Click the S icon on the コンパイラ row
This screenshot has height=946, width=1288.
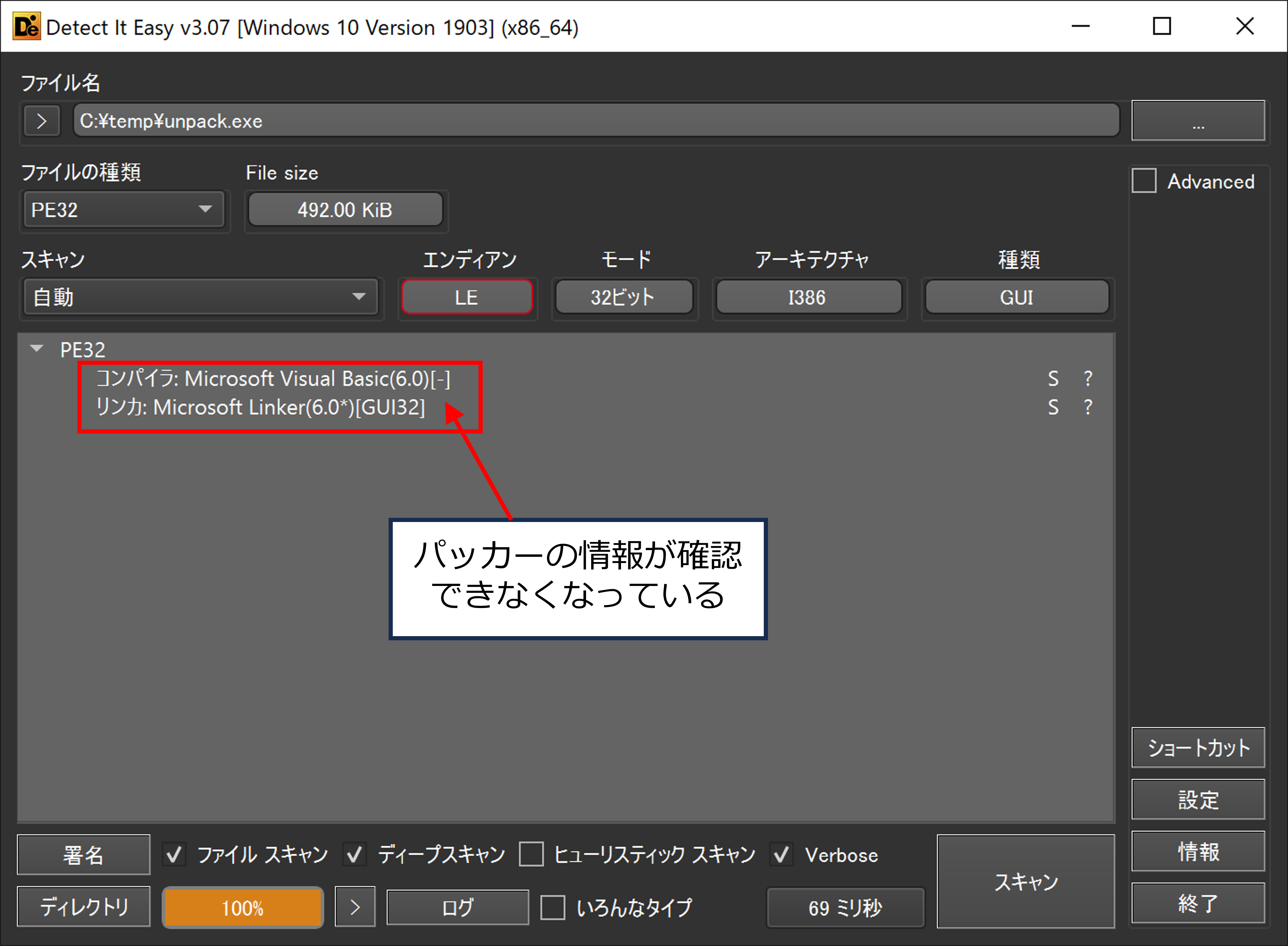[1053, 379]
